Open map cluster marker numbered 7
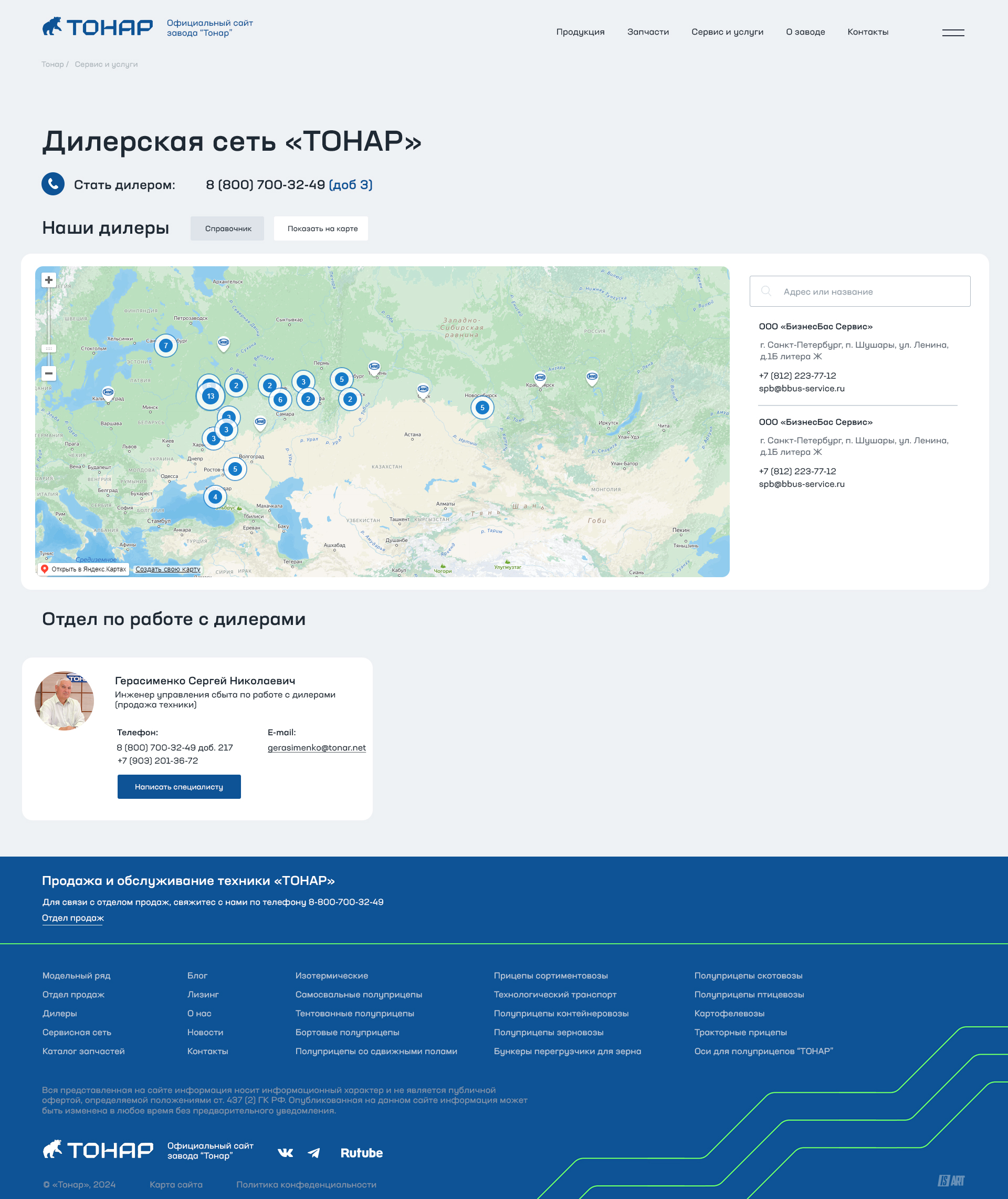 click(x=166, y=345)
